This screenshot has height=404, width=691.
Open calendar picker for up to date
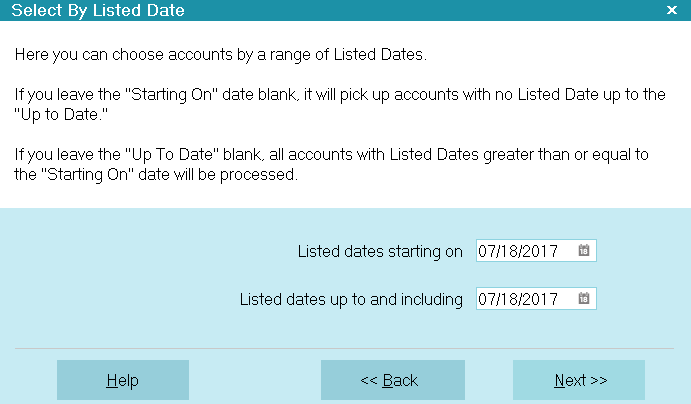[x=583, y=299]
